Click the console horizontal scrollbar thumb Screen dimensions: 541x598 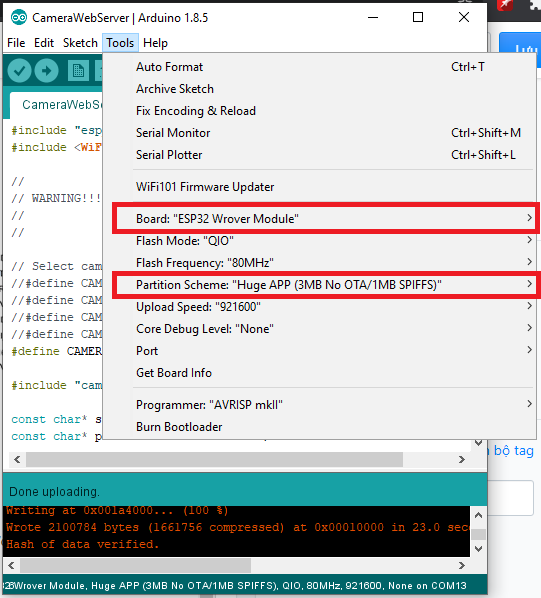pos(135,565)
